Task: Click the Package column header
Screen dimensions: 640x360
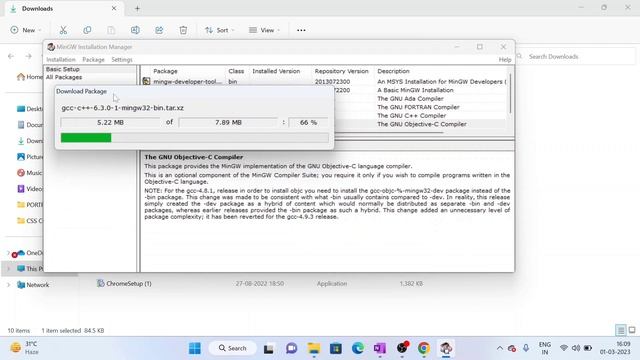Action: (165, 71)
